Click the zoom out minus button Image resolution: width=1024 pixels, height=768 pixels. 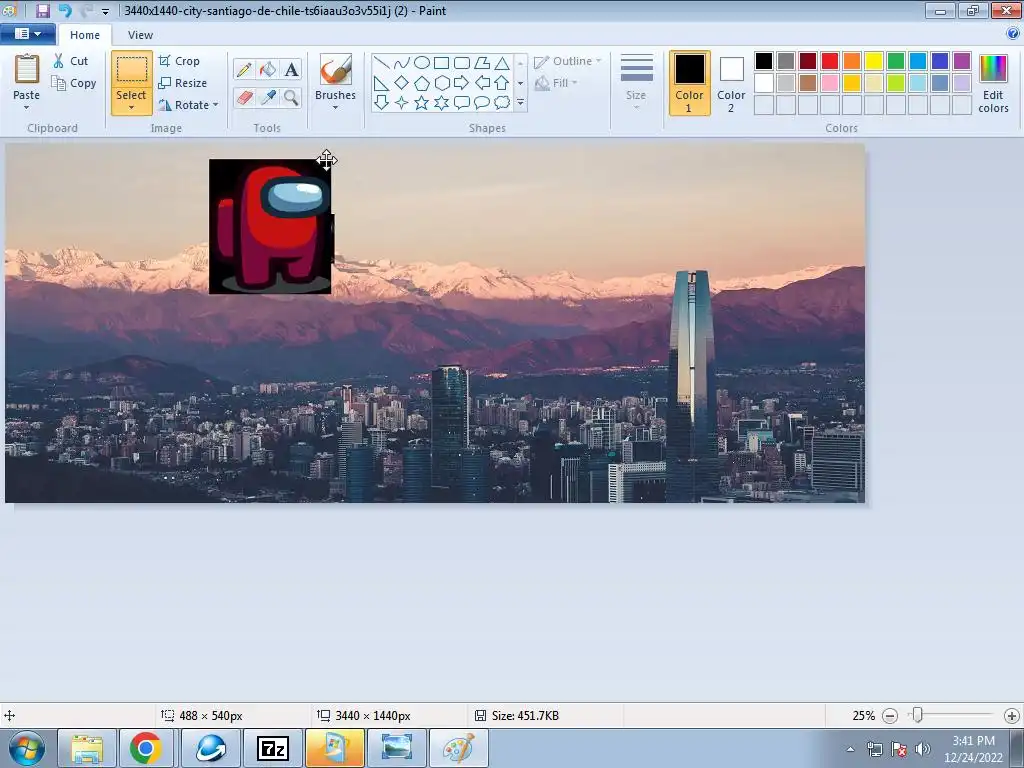point(889,716)
